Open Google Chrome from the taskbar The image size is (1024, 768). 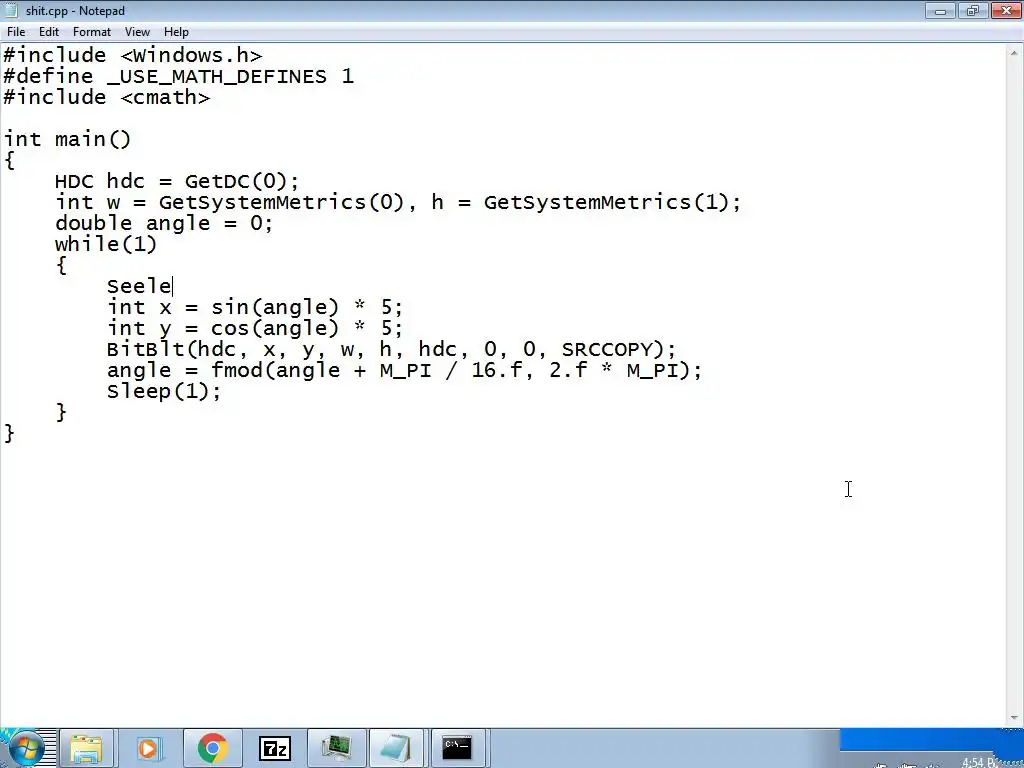click(212, 748)
